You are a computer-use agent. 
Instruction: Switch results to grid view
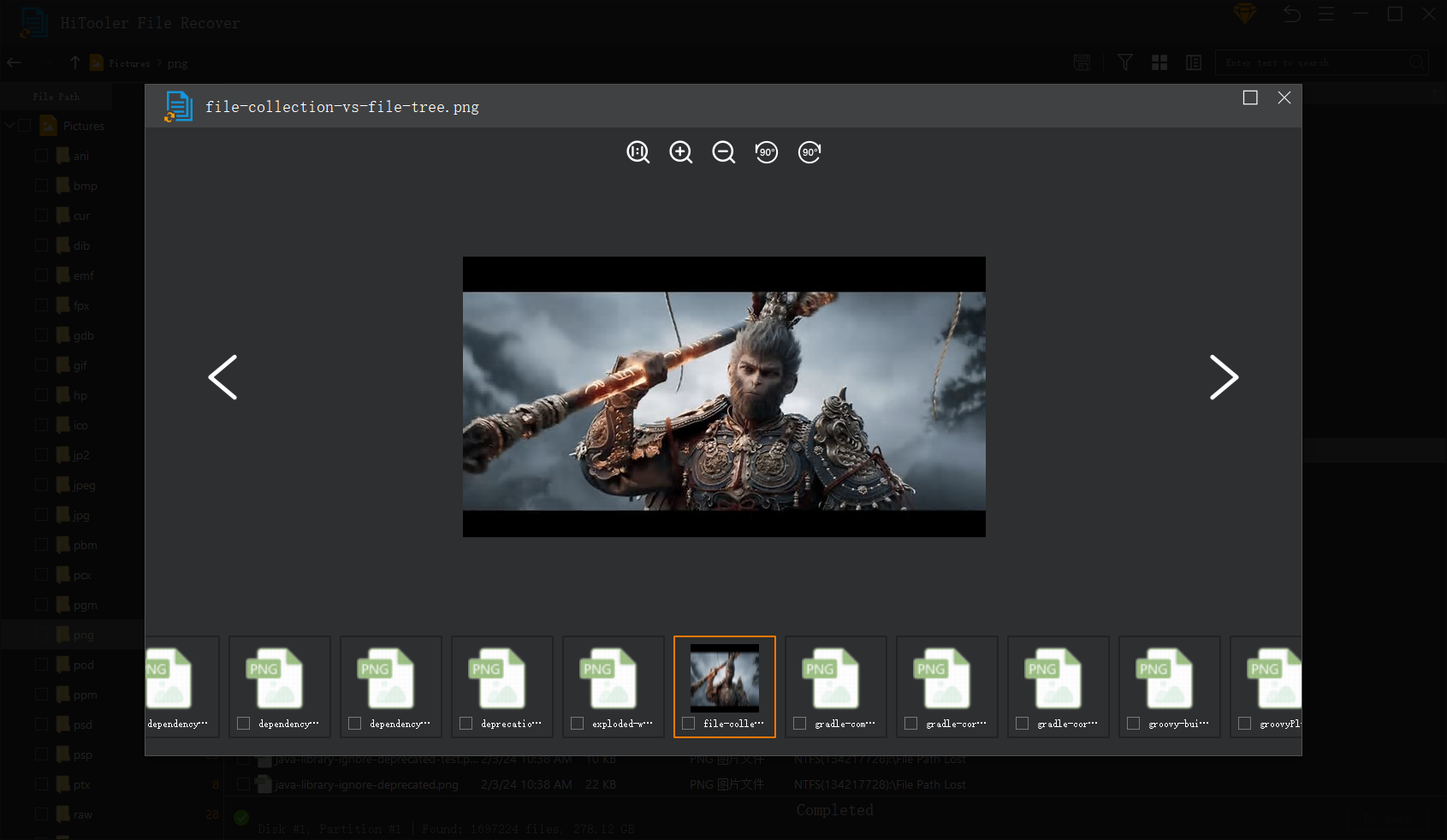pyautogui.click(x=1159, y=62)
